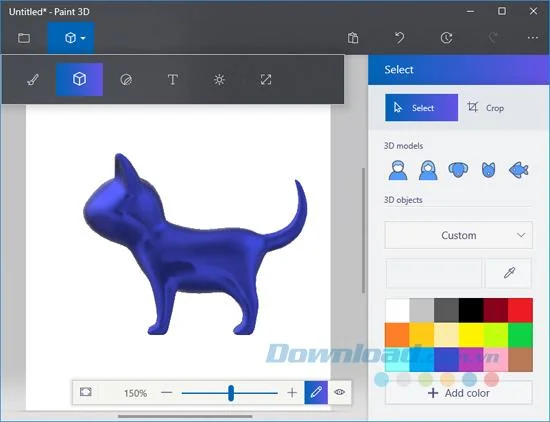Expand the 3D tools dropdown in title bar
Viewport: 550px width, 422px height.
(71, 38)
